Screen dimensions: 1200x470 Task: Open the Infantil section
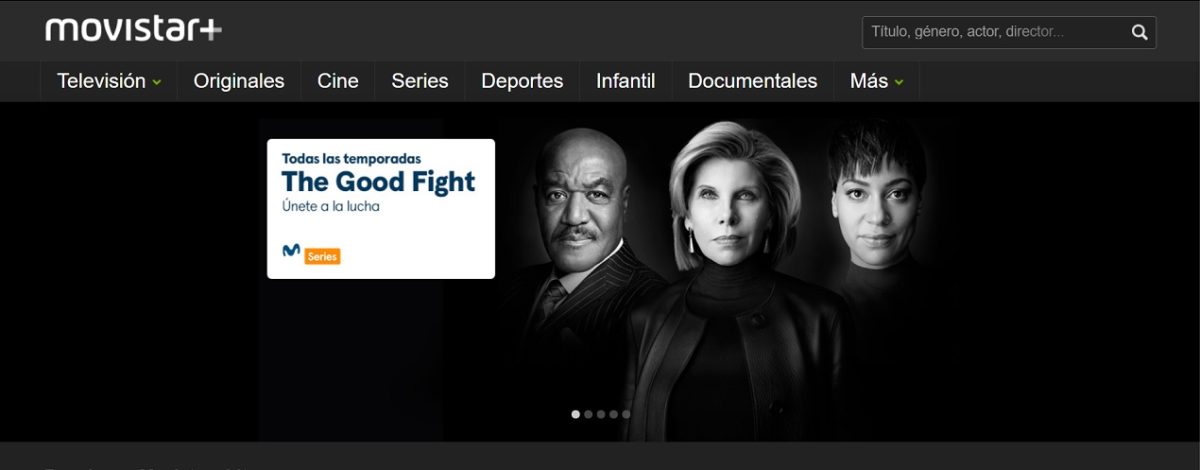point(626,81)
